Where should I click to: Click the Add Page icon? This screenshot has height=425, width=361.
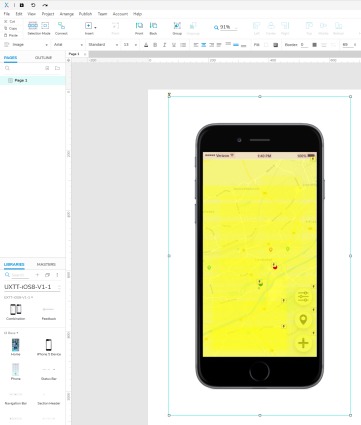tap(47, 68)
